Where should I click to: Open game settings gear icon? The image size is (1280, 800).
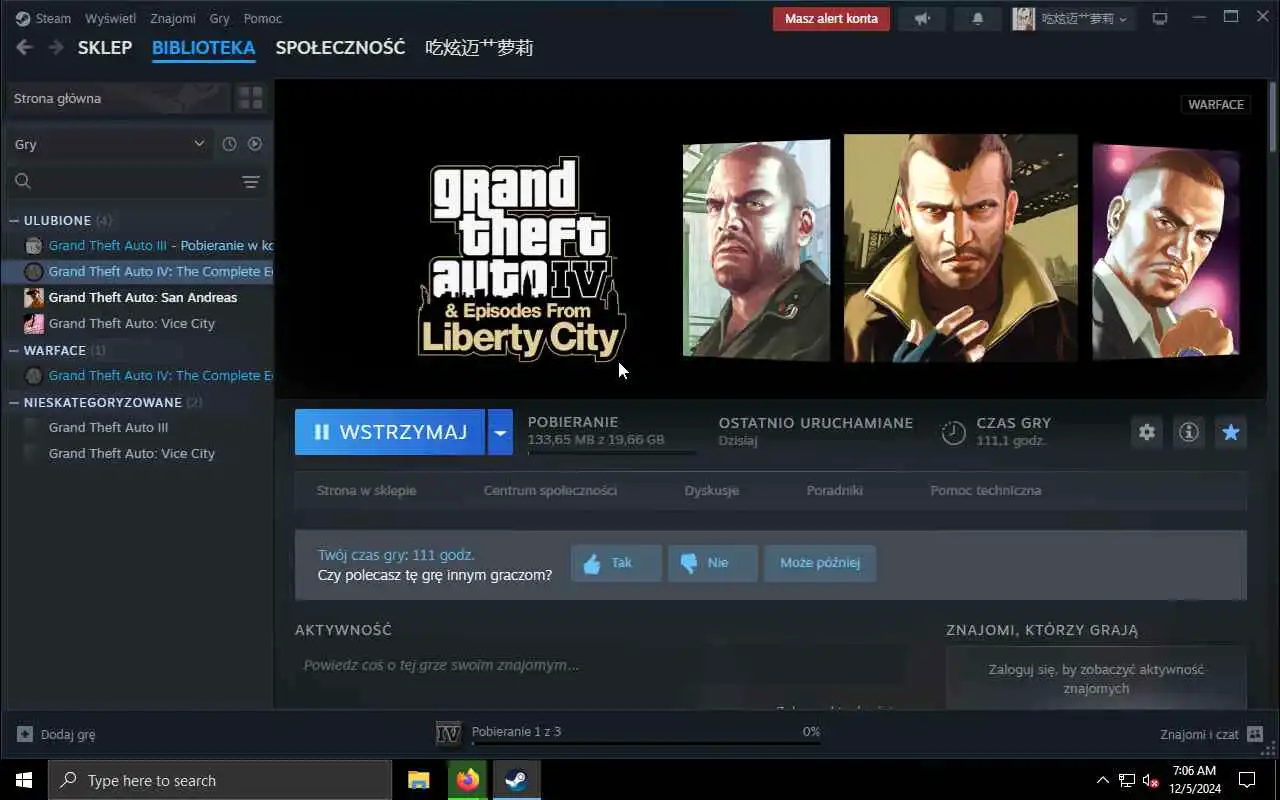(1147, 432)
